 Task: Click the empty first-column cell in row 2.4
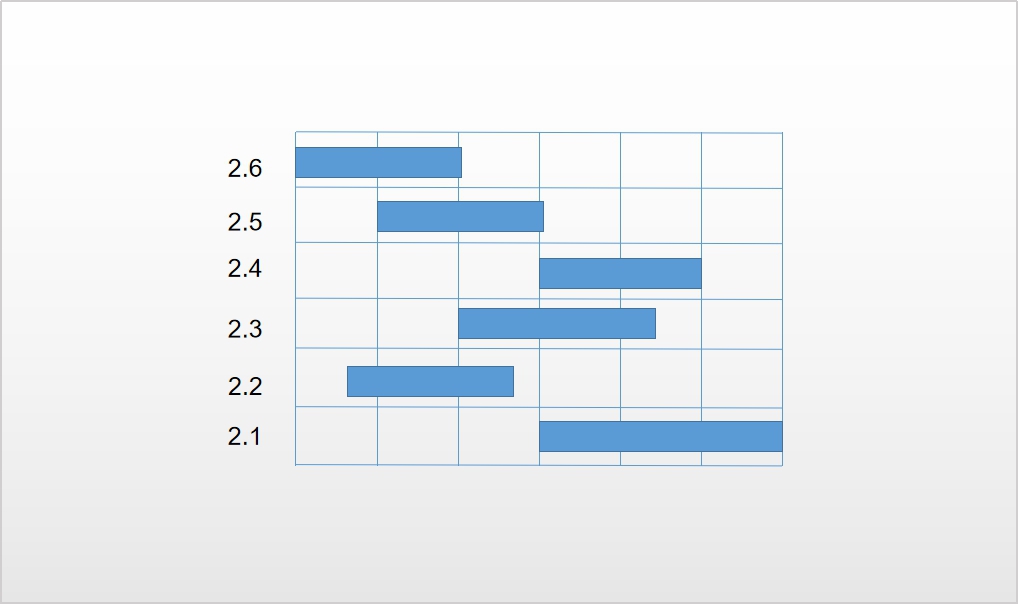click(x=337, y=270)
